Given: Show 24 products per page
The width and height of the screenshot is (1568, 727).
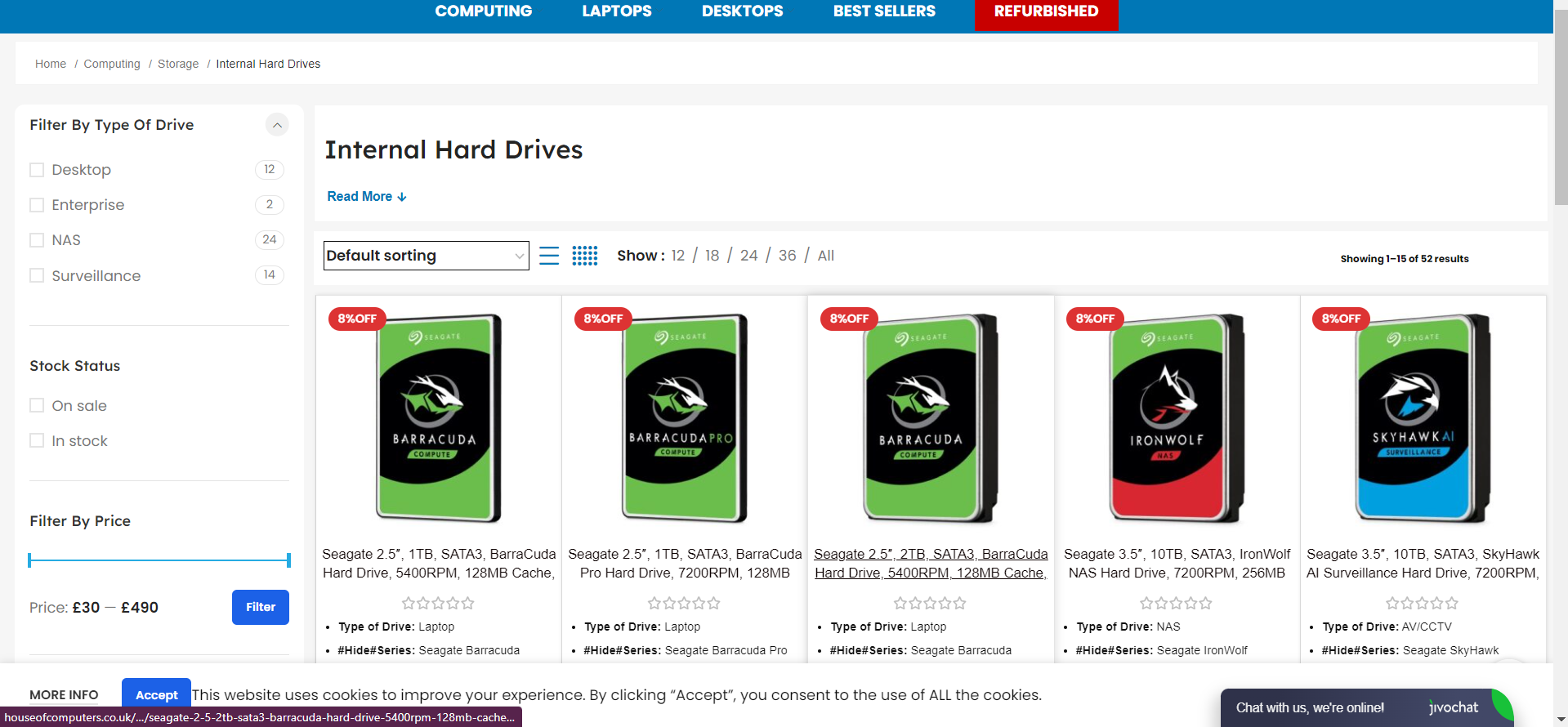Looking at the screenshot, I should click(x=749, y=256).
